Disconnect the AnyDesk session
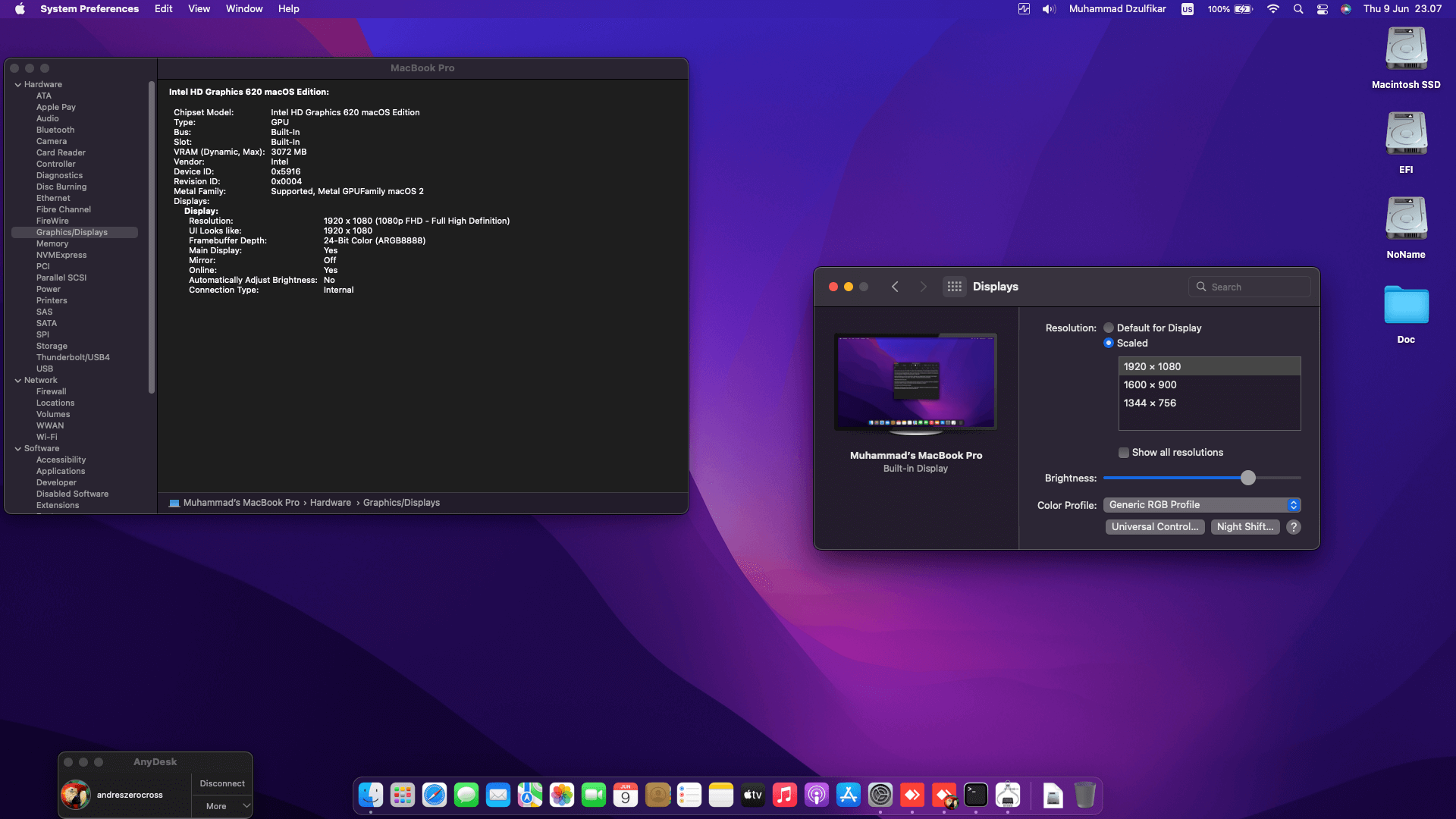 pyautogui.click(x=222, y=784)
